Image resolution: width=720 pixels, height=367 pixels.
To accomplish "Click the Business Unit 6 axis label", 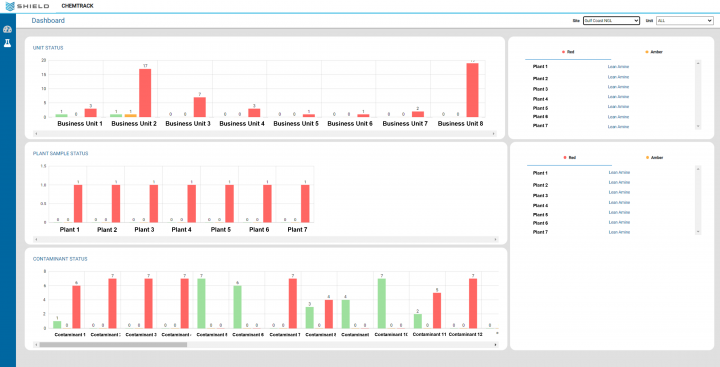I will click(350, 124).
